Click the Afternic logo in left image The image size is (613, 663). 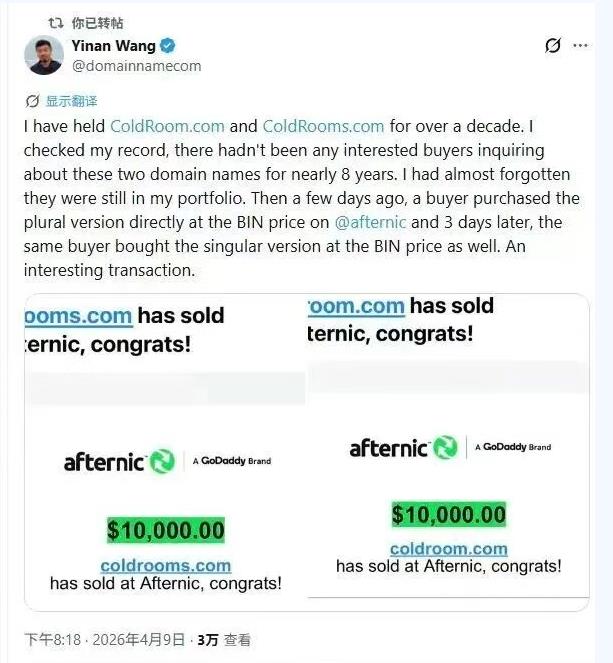[119, 461]
